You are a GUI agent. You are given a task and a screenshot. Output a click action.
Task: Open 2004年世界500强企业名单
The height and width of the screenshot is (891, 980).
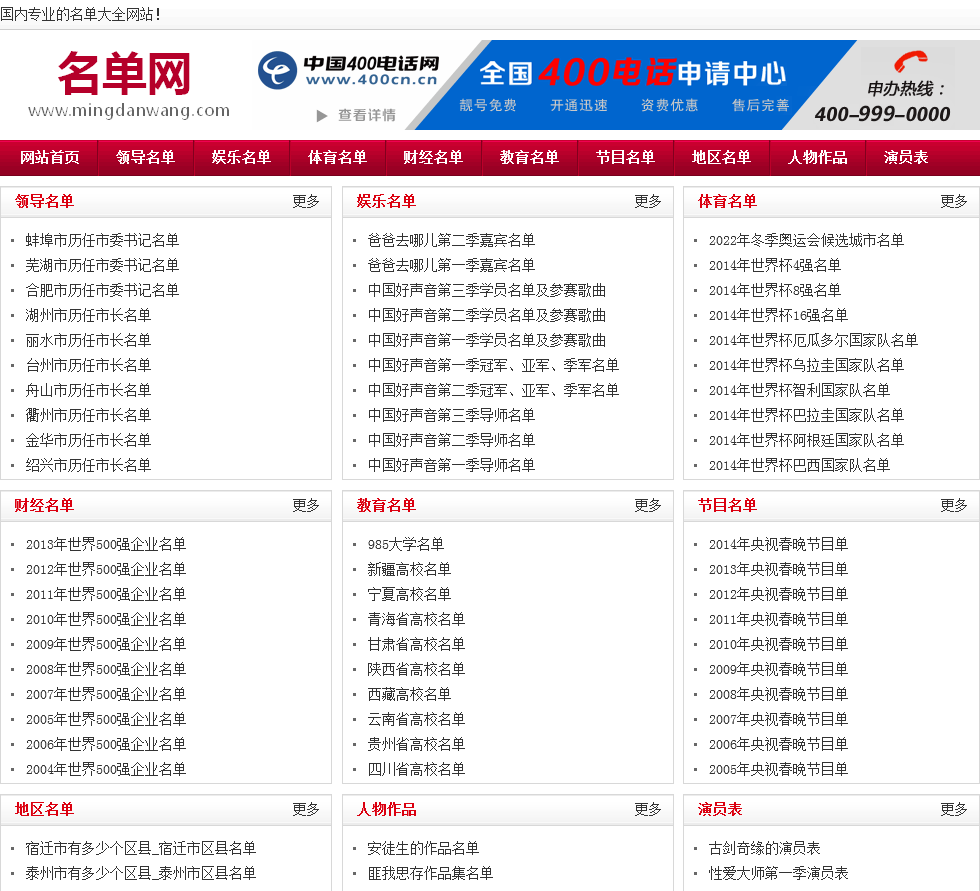tap(106, 770)
